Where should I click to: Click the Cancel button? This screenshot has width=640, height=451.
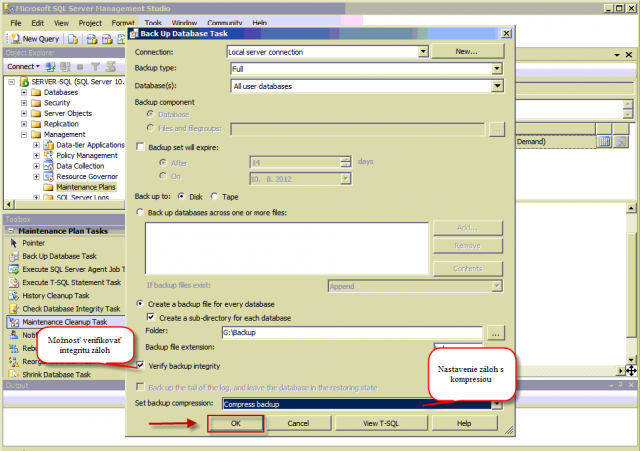click(x=298, y=423)
